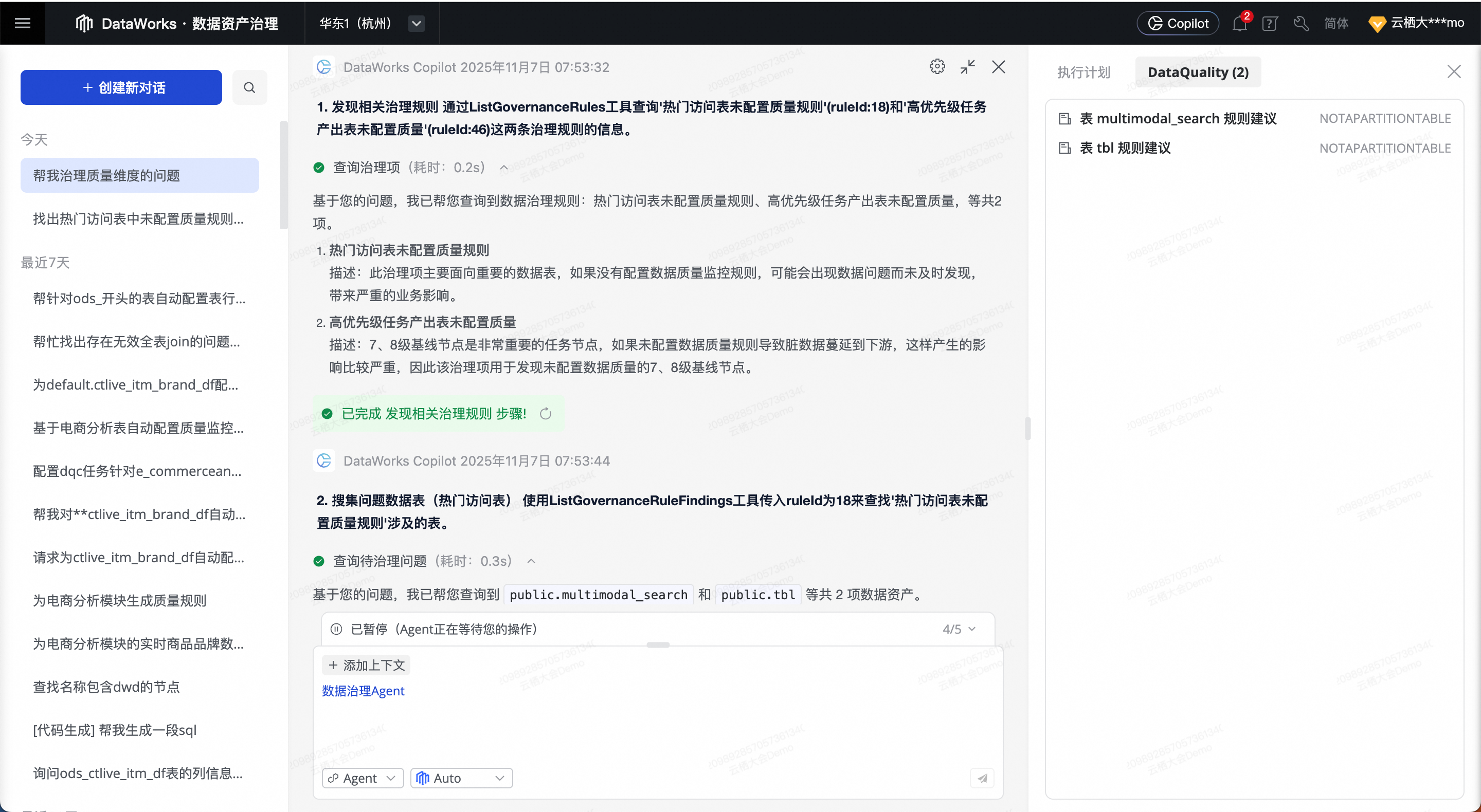Open the help question mark icon

(x=1270, y=24)
